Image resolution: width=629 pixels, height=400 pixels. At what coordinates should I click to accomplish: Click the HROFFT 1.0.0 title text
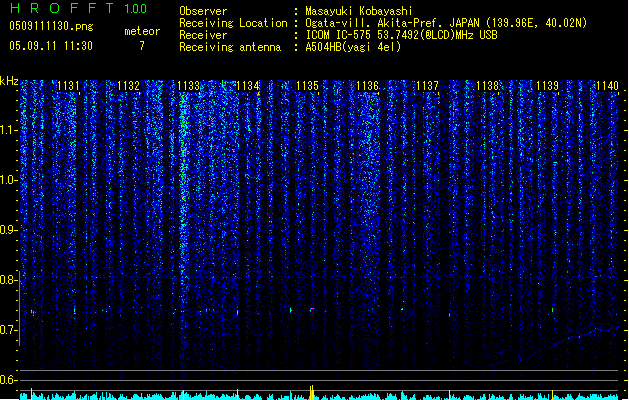(78, 8)
